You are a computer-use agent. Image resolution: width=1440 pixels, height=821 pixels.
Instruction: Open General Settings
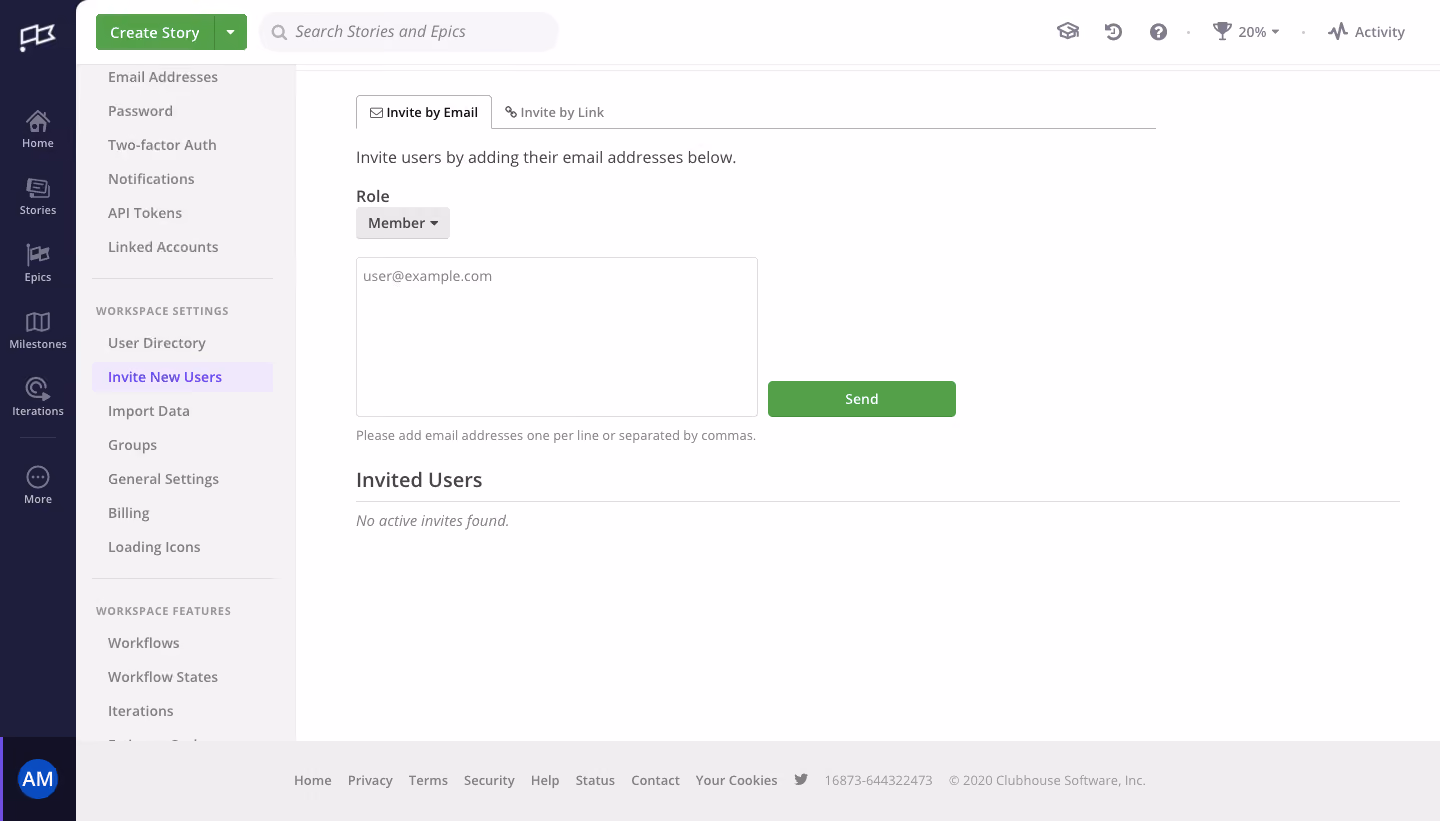click(x=164, y=479)
